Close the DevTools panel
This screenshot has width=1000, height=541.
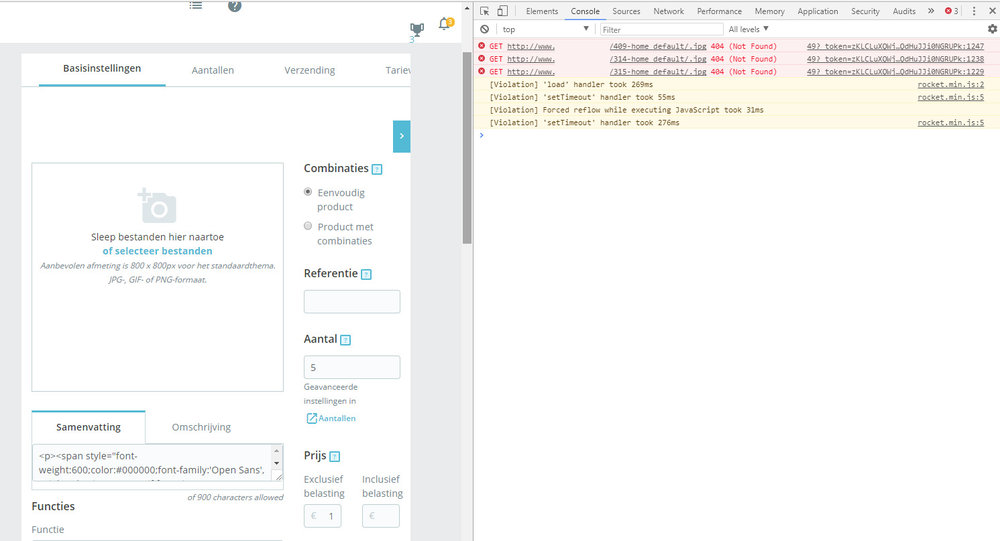coord(992,11)
